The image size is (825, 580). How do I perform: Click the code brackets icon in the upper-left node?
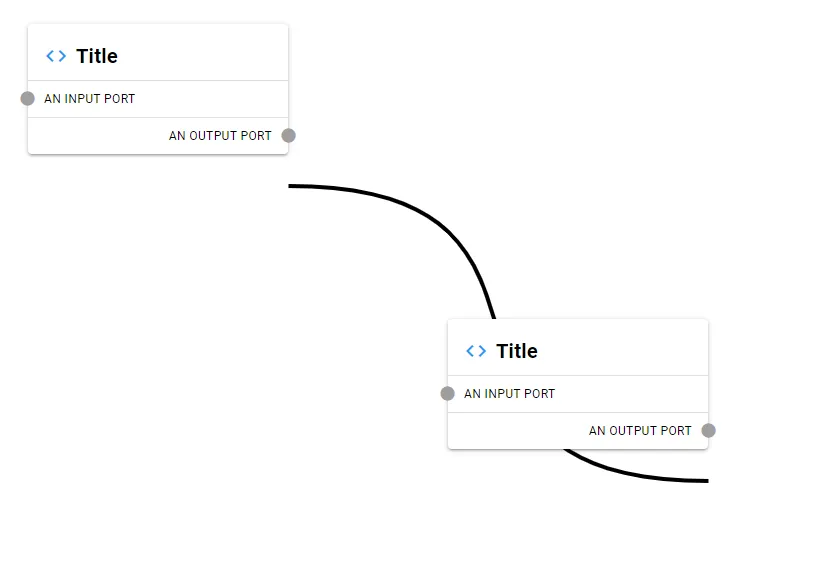point(56,56)
